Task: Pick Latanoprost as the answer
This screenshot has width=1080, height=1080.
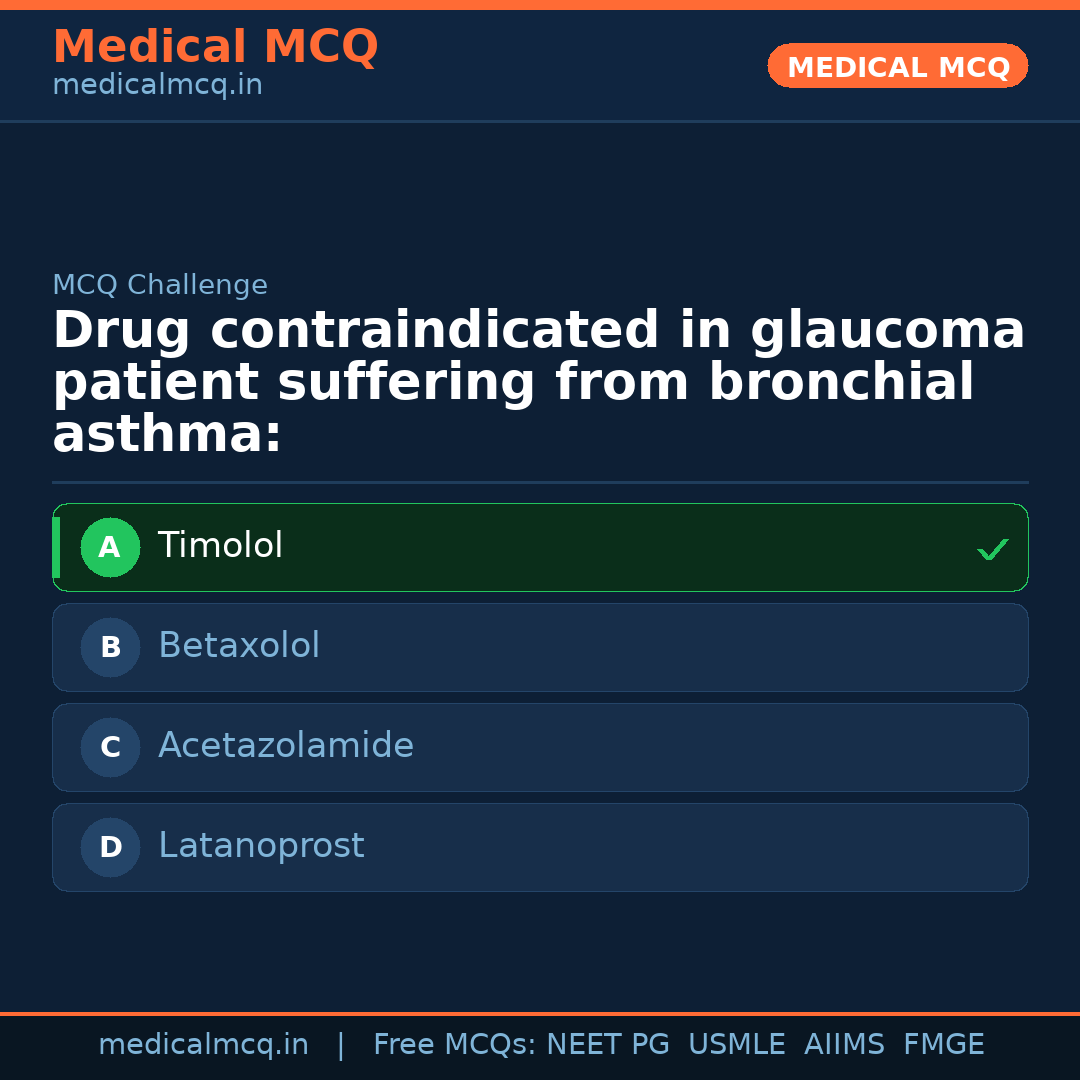Action: [x=540, y=847]
